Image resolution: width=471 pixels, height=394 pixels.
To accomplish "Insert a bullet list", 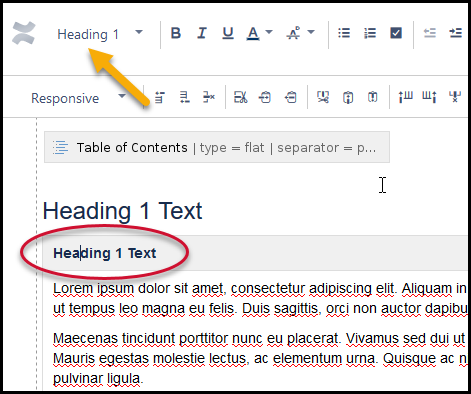I will coord(344,33).
